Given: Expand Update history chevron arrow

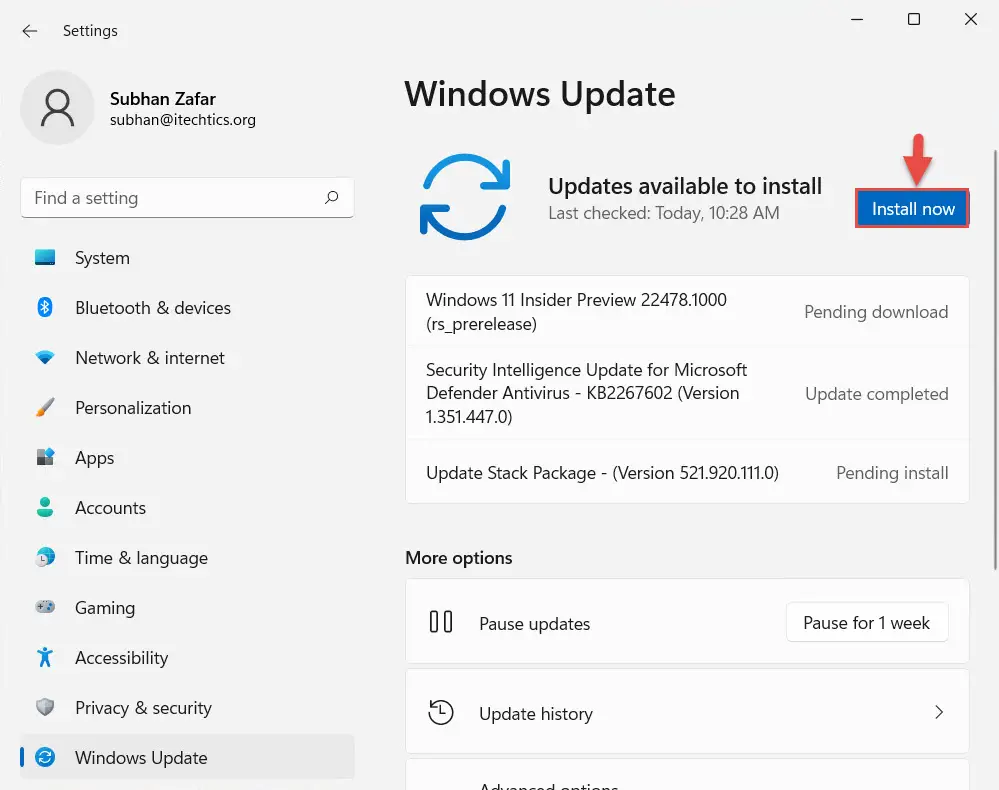Looking at the screenshot, I should (938, 712).
